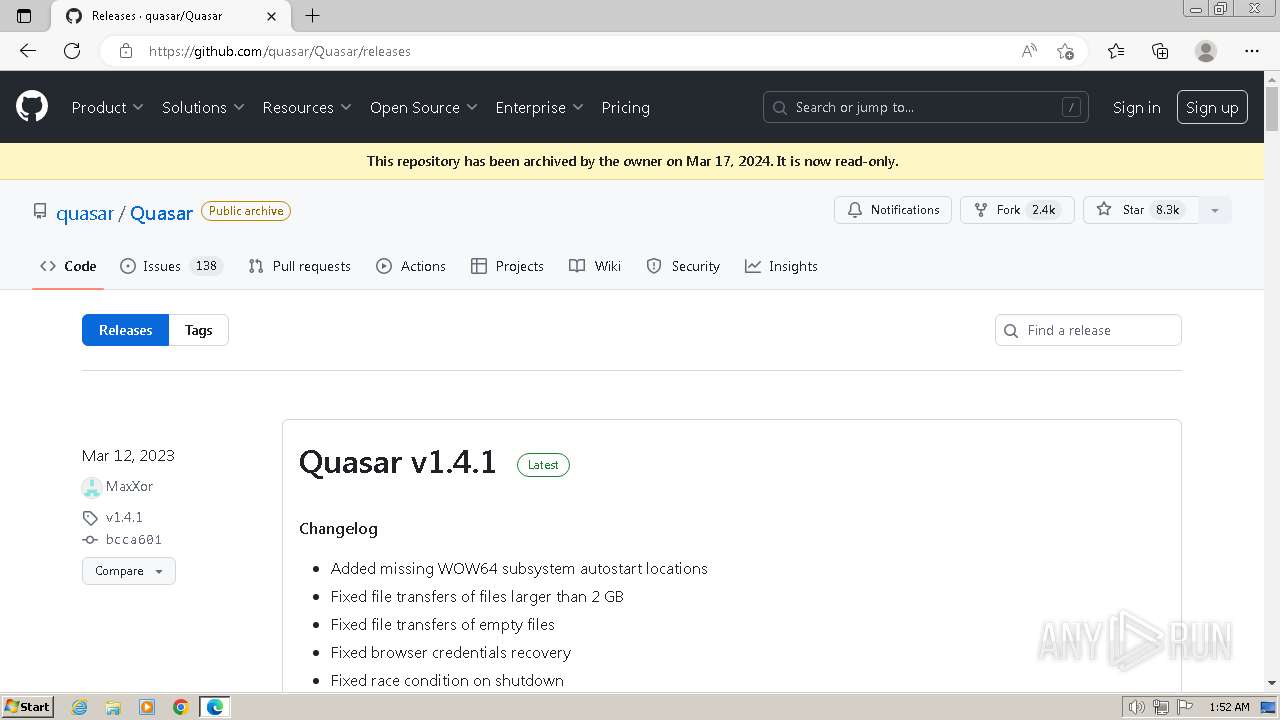Switch to the Security tab
The height and width of the screenshot is (720, 1280).
pos(683,266)
